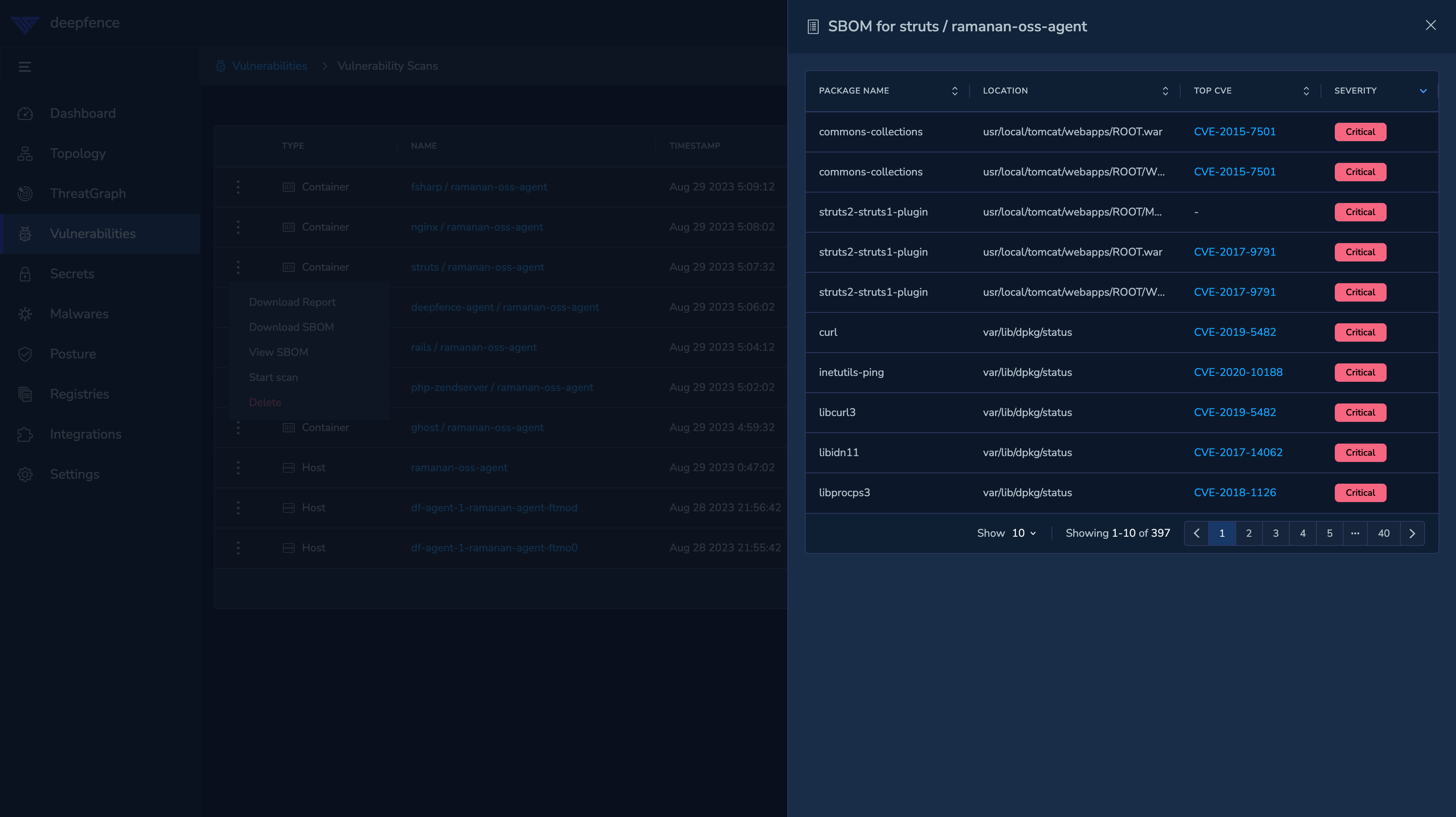Choose Delete from context menu
This screenshot has height=817, width=1456.
[265, 402]
